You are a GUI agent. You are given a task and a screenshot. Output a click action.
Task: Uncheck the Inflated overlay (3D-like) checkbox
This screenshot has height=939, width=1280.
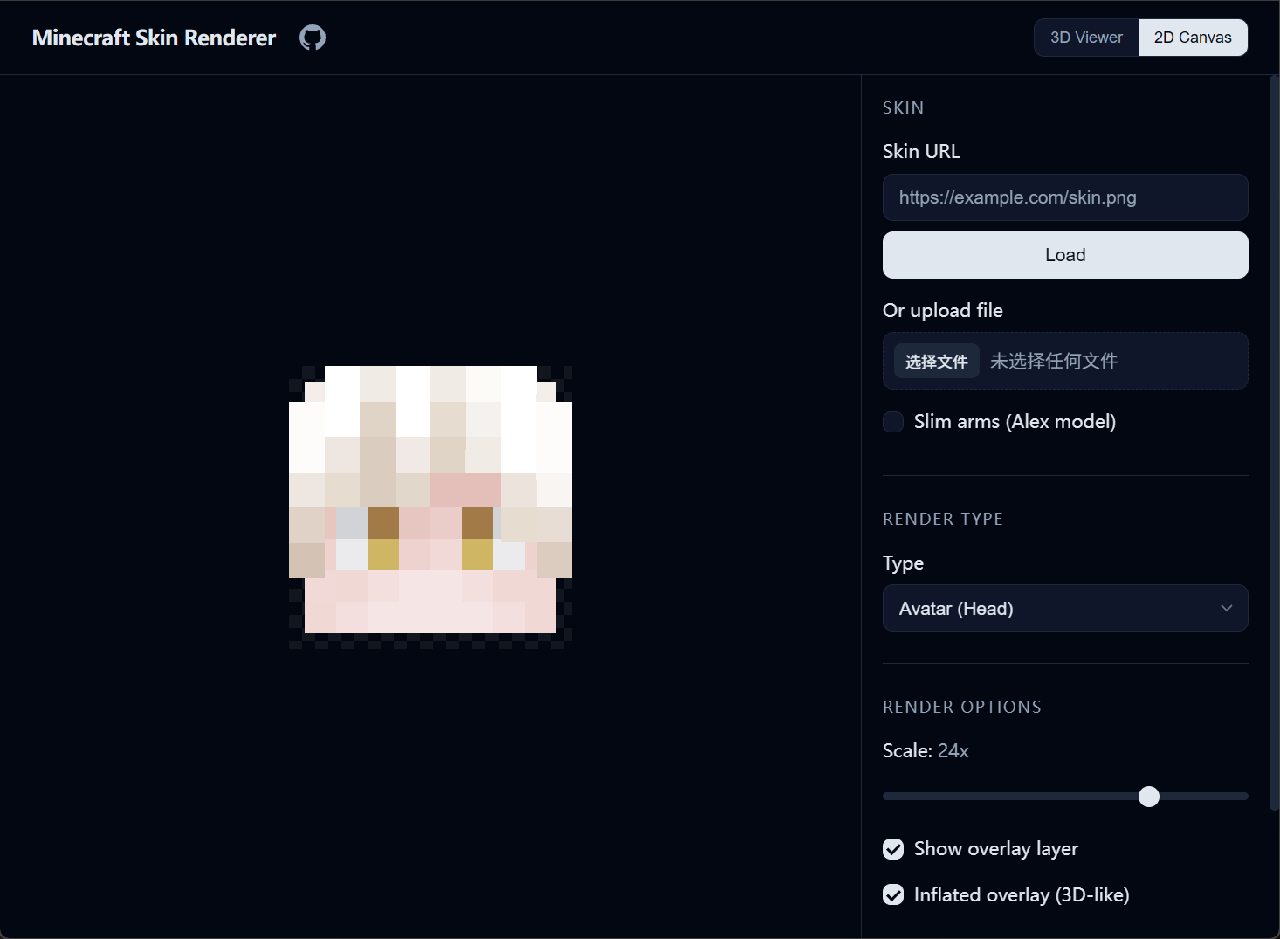point(893,895)
